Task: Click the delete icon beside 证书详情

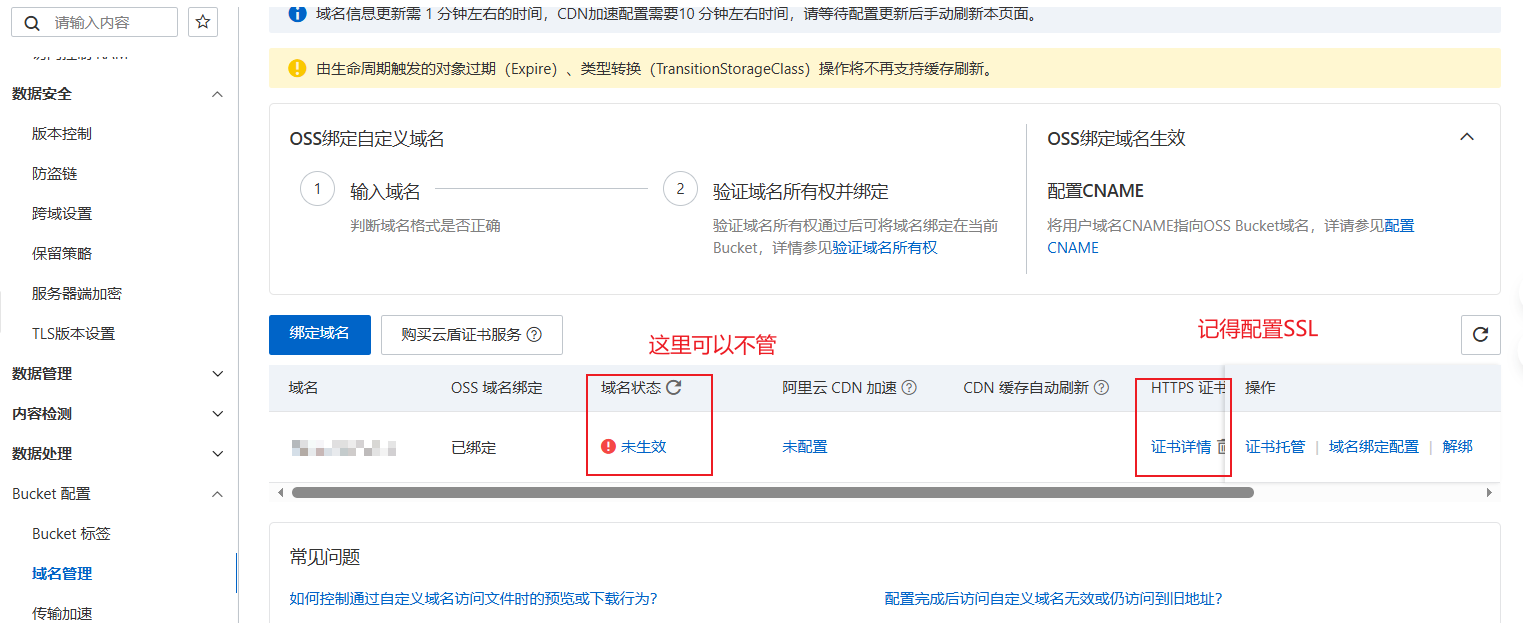Action: pos(1222,447)
